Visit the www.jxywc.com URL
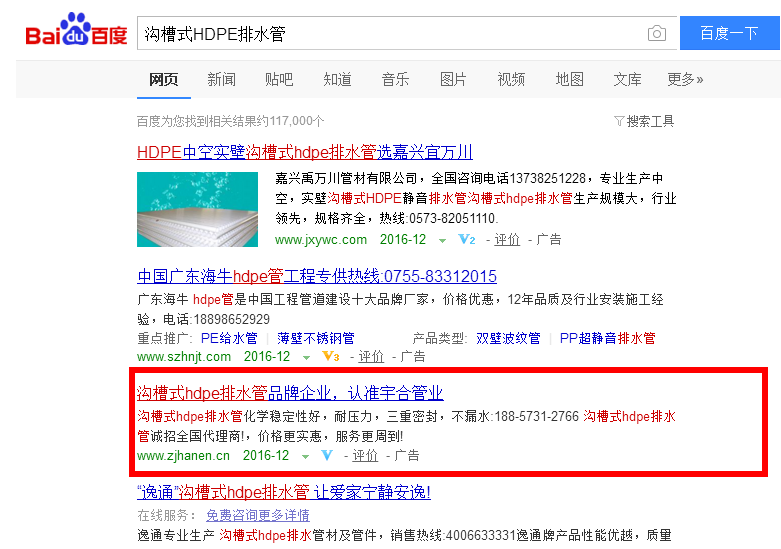Screen dimensions: 781x549 click(x=321, y=240)
